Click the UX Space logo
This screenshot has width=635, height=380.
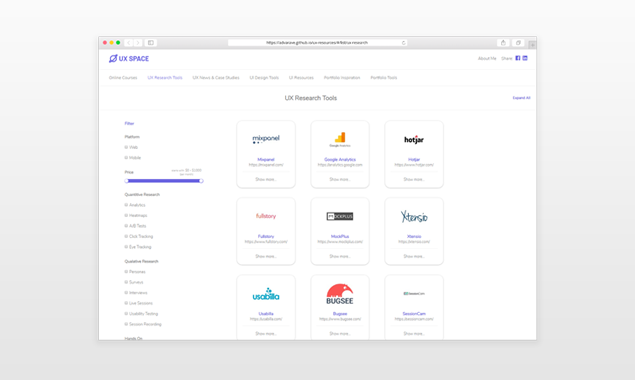click(129, 59)
